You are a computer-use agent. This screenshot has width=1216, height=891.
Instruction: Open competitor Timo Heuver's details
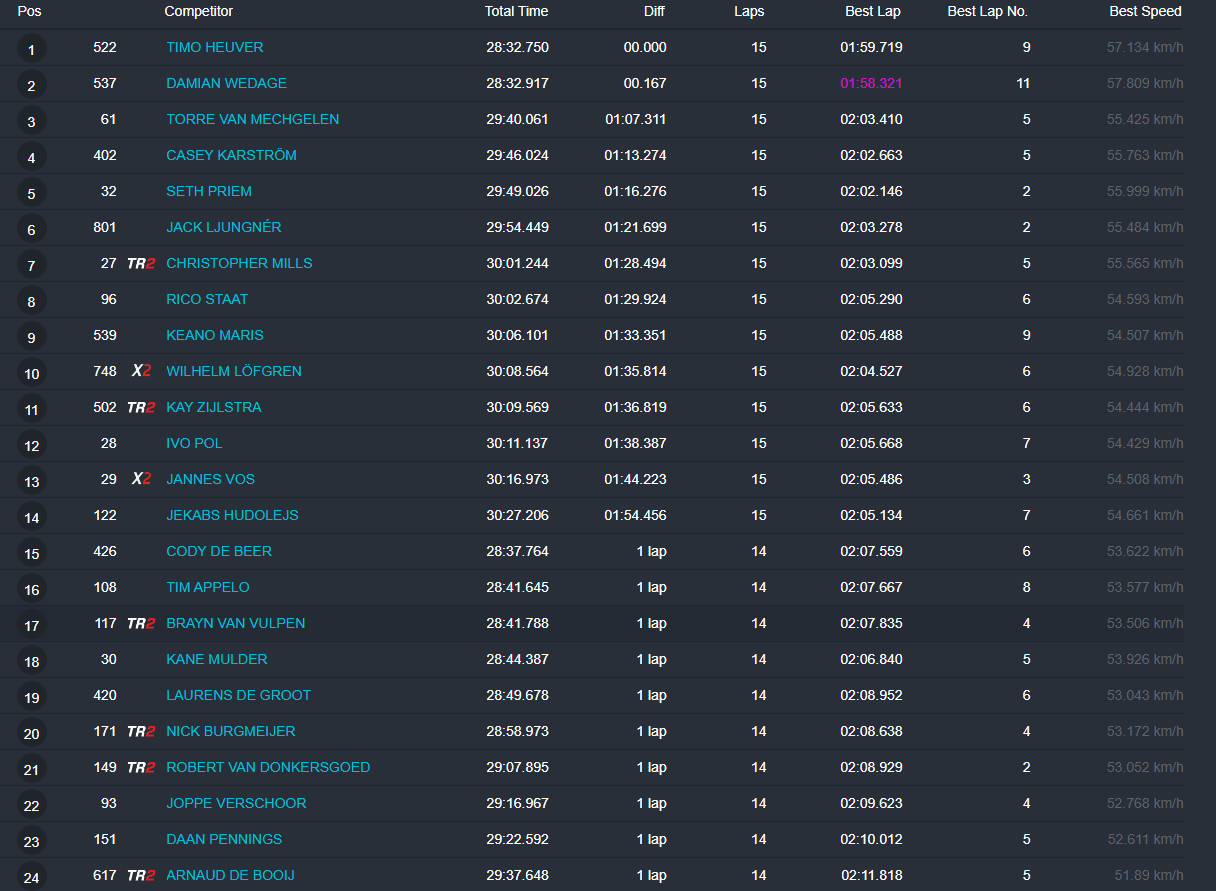[215, 48]
